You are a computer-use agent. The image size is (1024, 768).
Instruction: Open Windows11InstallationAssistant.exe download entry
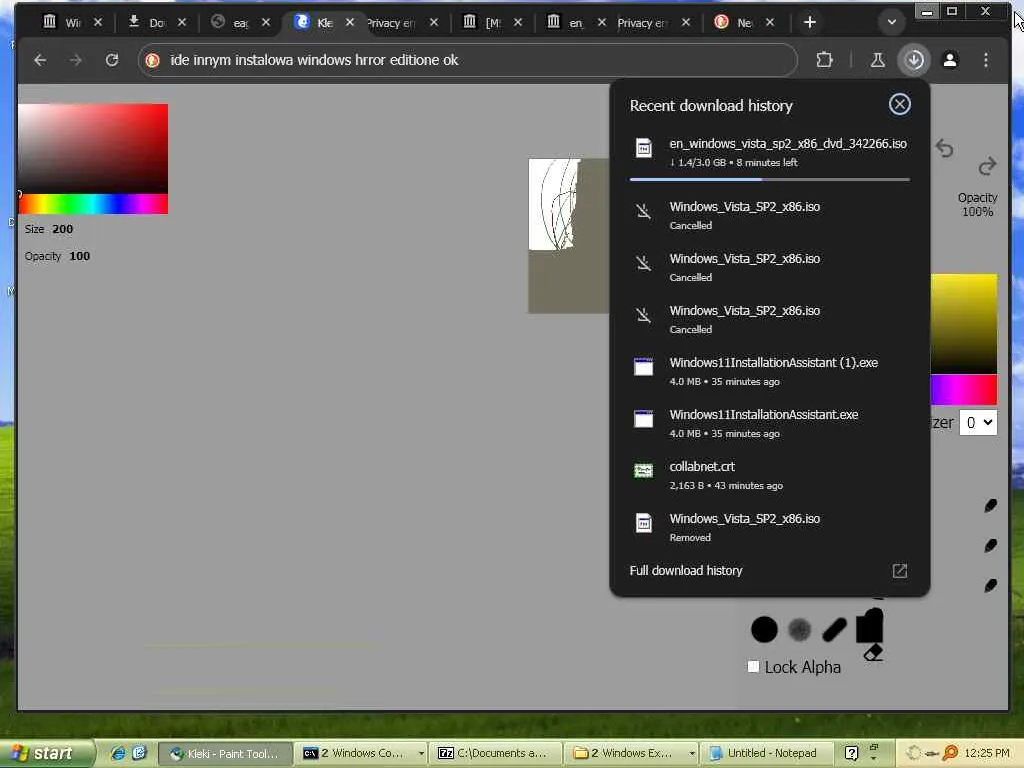(x=769, y=423)
